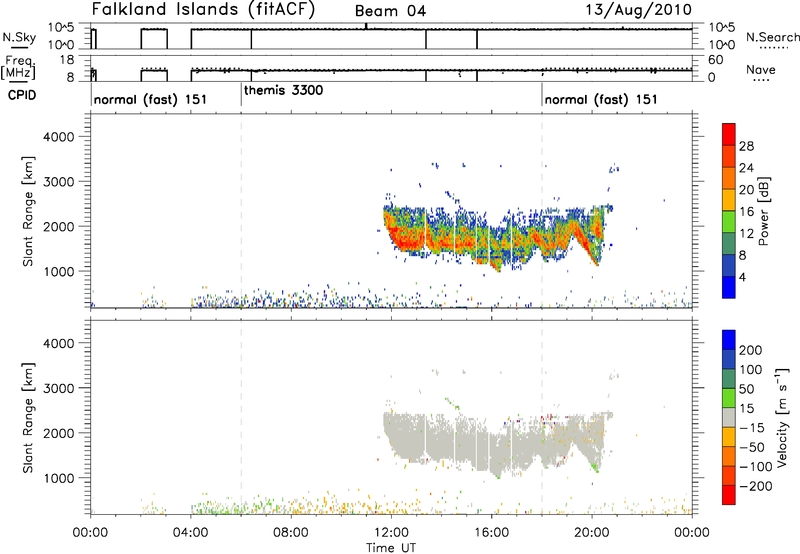Click 'Slant Range [km]' label of power panel

(28, 211)
